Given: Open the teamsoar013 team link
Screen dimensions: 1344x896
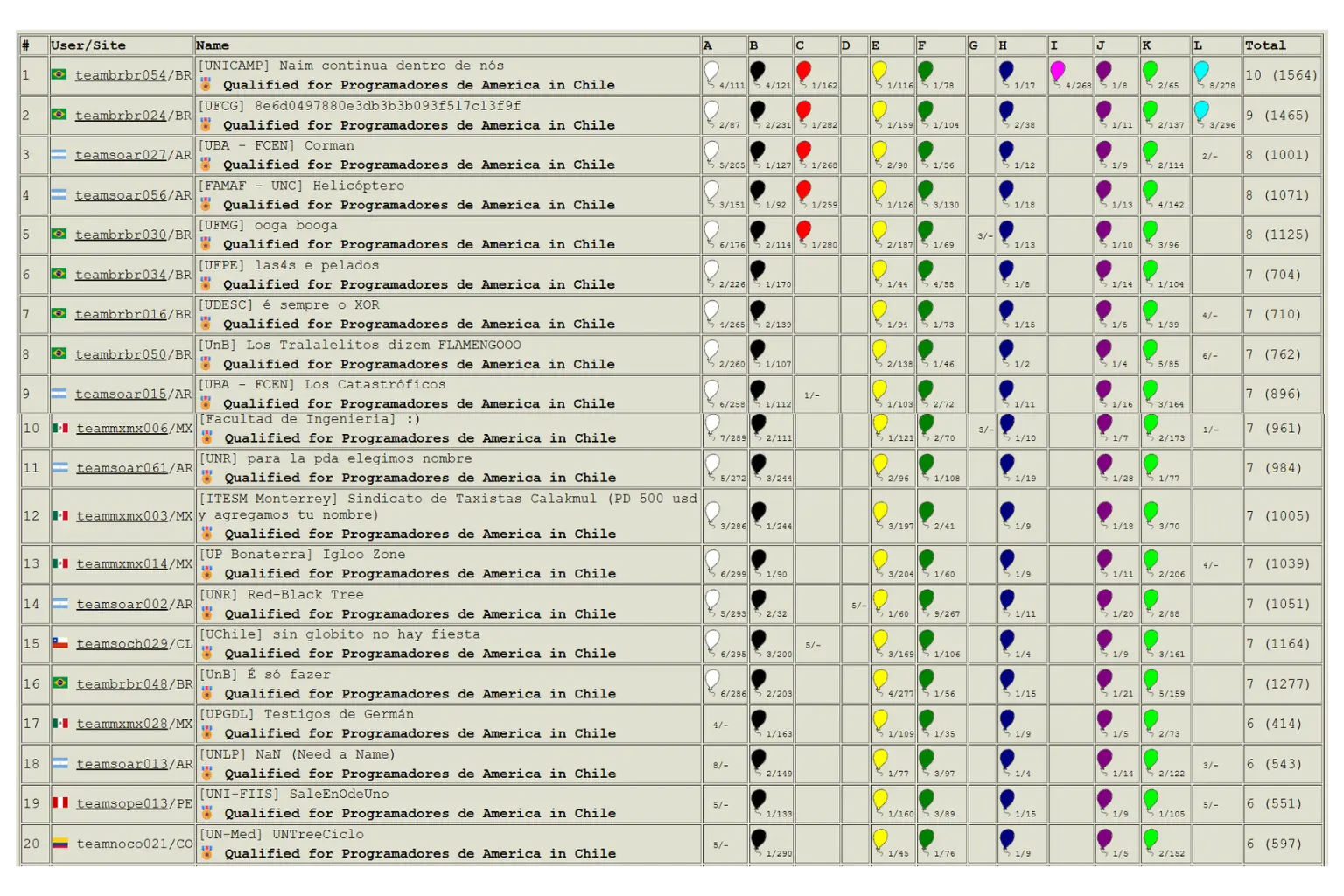Looking at the screenshot, I should 122,764.
